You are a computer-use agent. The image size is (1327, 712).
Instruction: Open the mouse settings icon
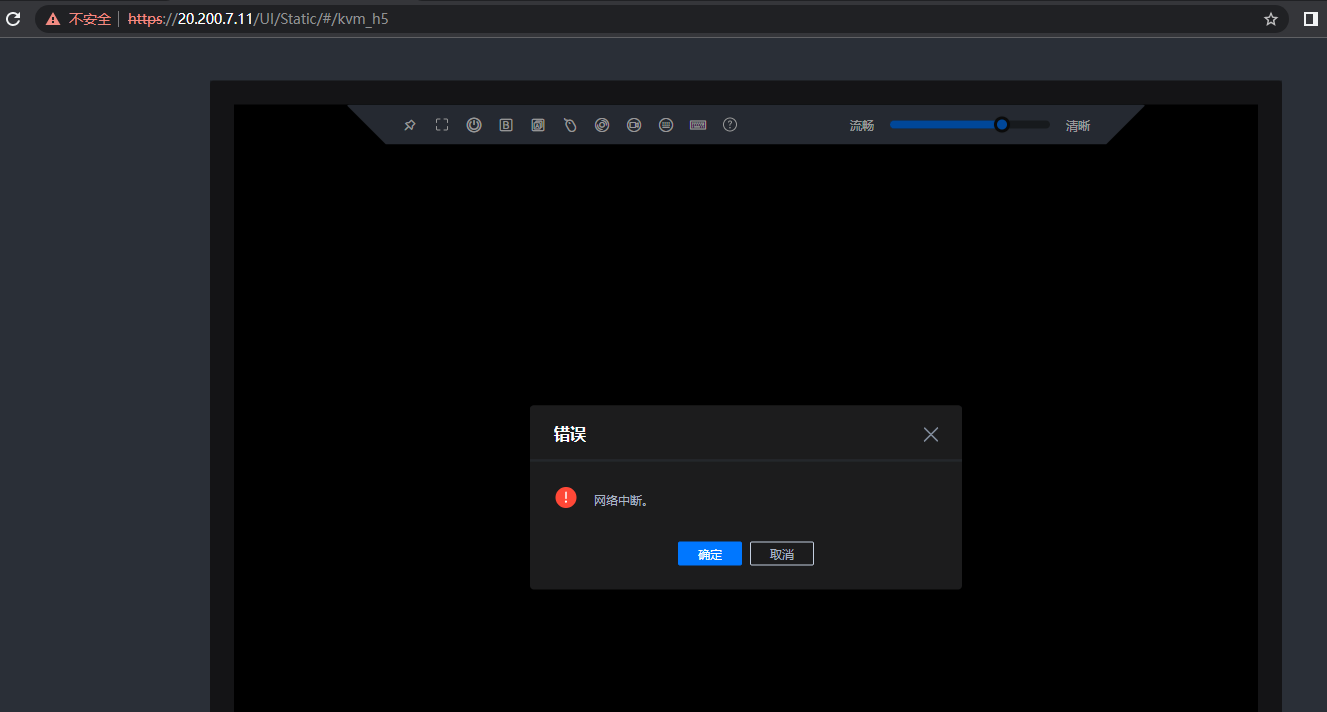tap(570, 125)
